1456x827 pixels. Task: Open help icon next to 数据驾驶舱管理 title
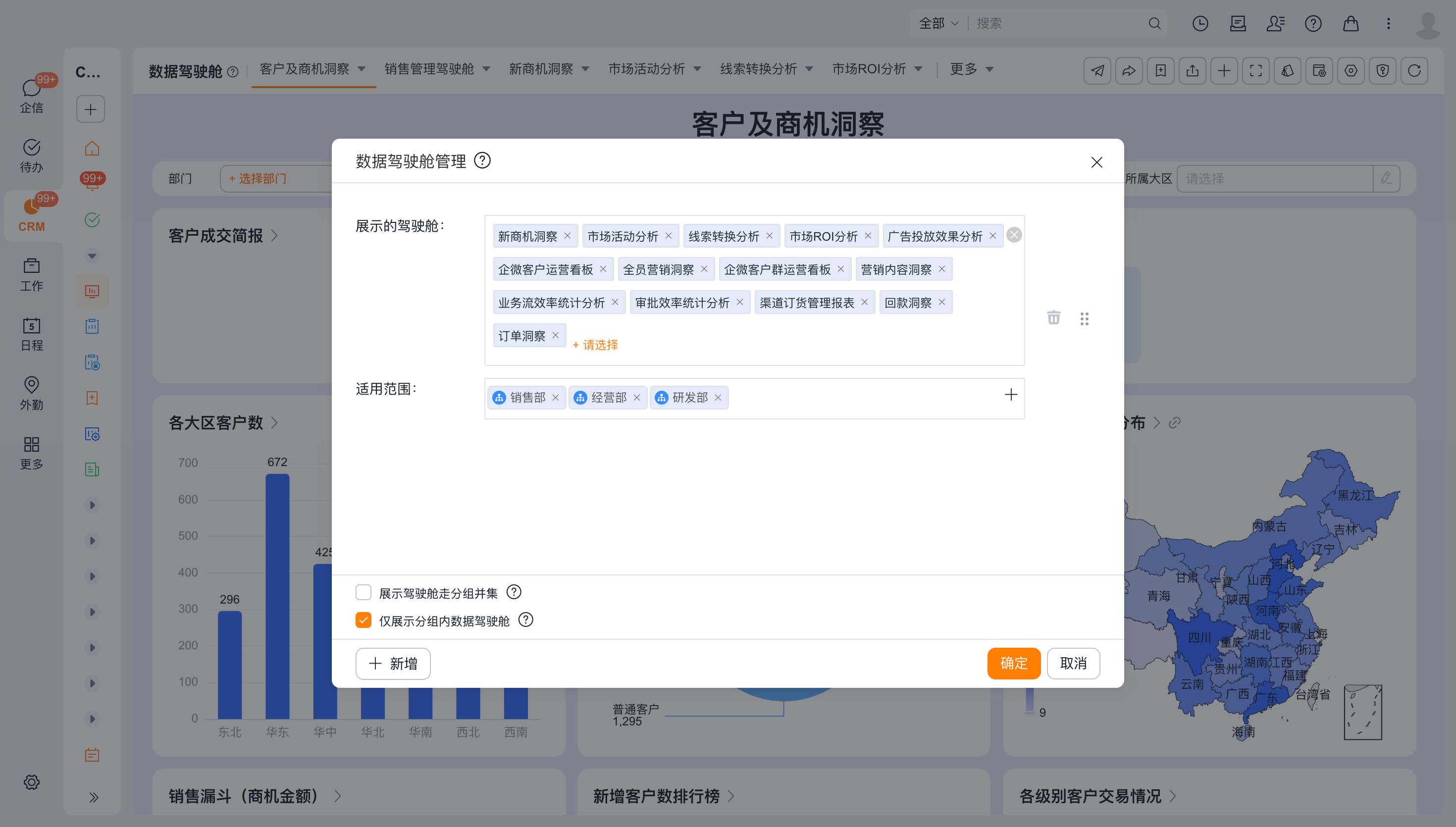482,161
